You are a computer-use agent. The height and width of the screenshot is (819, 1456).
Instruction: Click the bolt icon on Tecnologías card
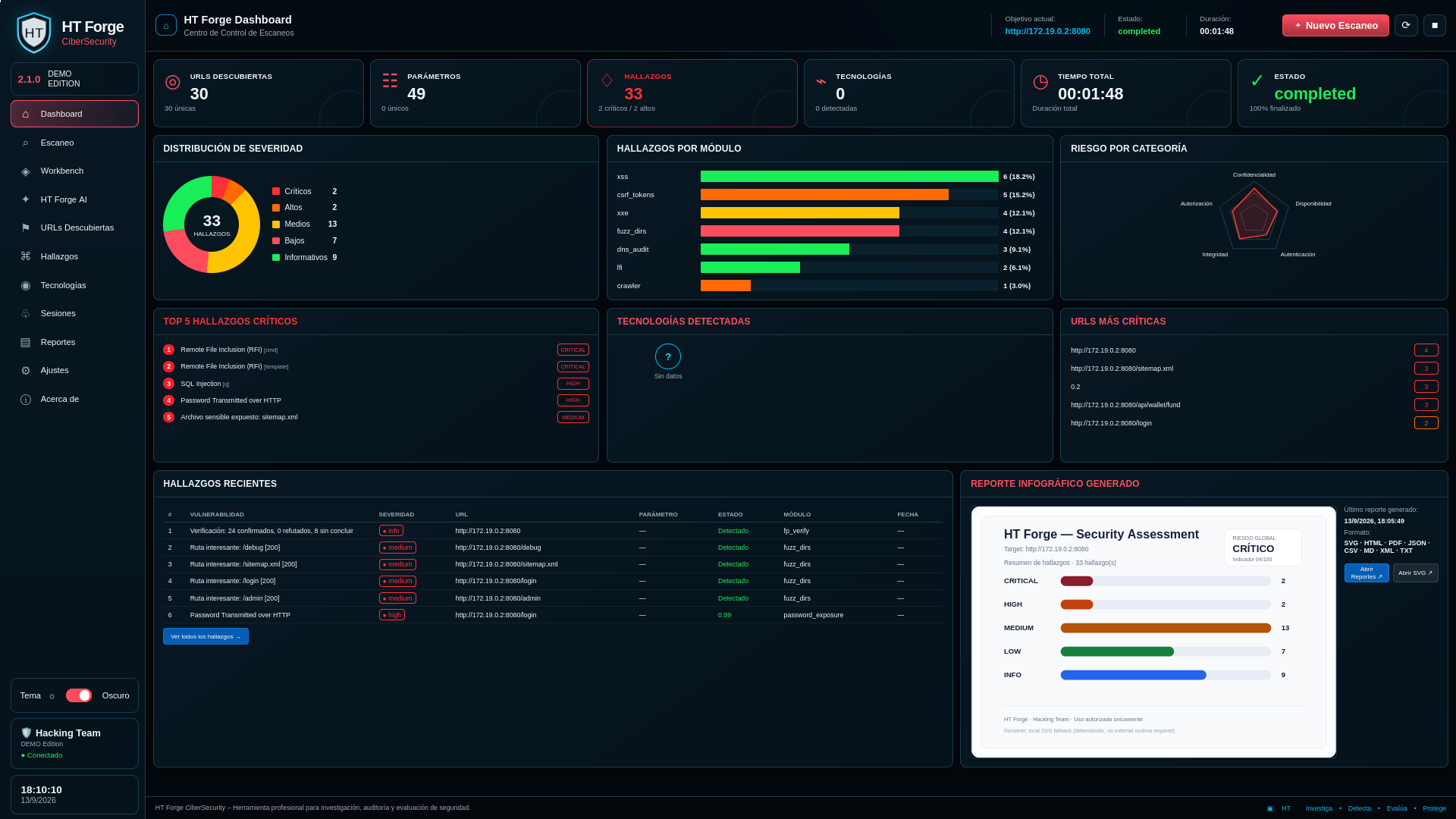821,81
